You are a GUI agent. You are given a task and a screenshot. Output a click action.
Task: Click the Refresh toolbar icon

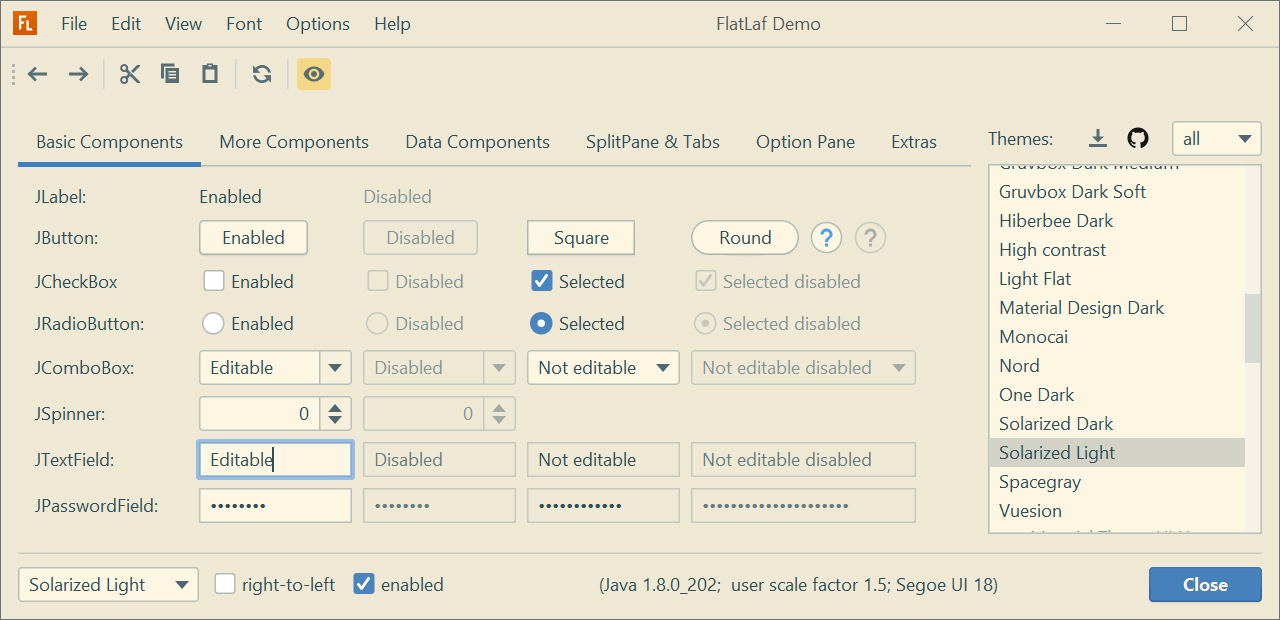pyautogui.click(x=262, y=74)
